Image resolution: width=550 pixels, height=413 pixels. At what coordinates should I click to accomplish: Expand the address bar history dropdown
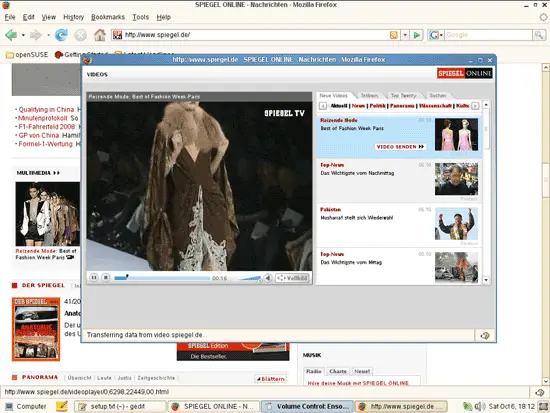[405, 35]
